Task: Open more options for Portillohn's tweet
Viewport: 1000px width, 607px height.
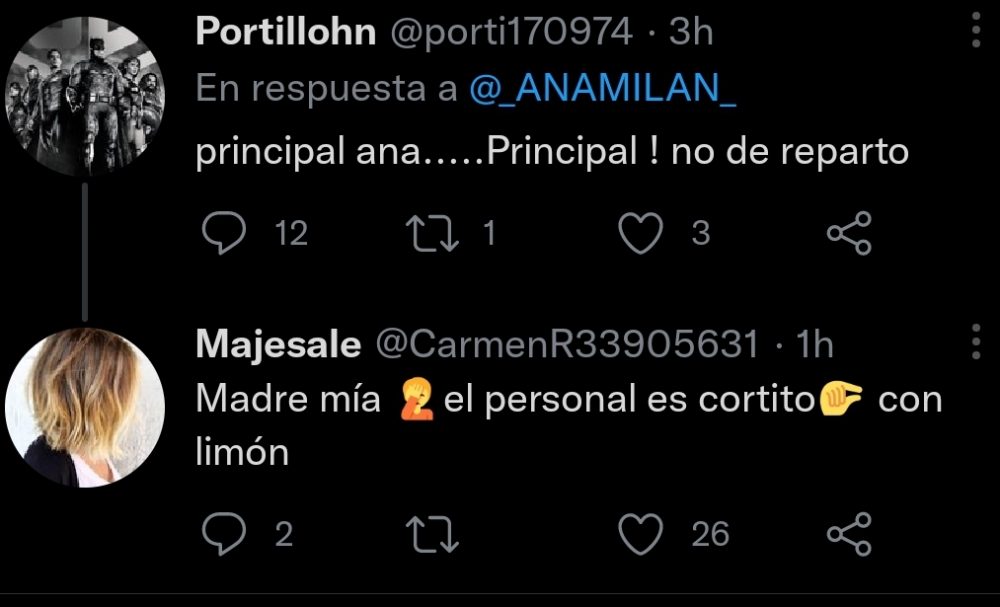Action: (x=977, y=31)
